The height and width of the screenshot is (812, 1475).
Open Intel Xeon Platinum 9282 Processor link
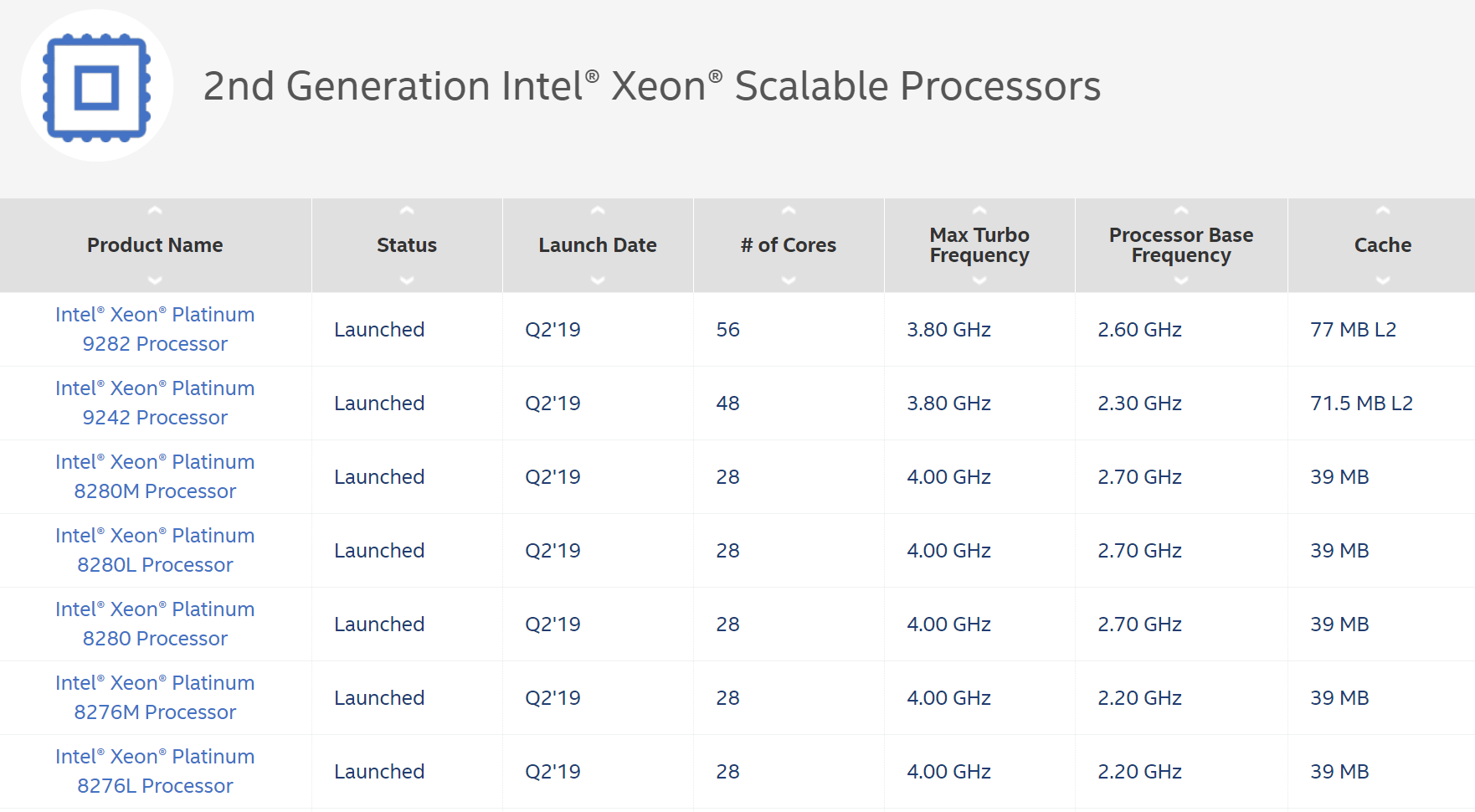point(155,329)
